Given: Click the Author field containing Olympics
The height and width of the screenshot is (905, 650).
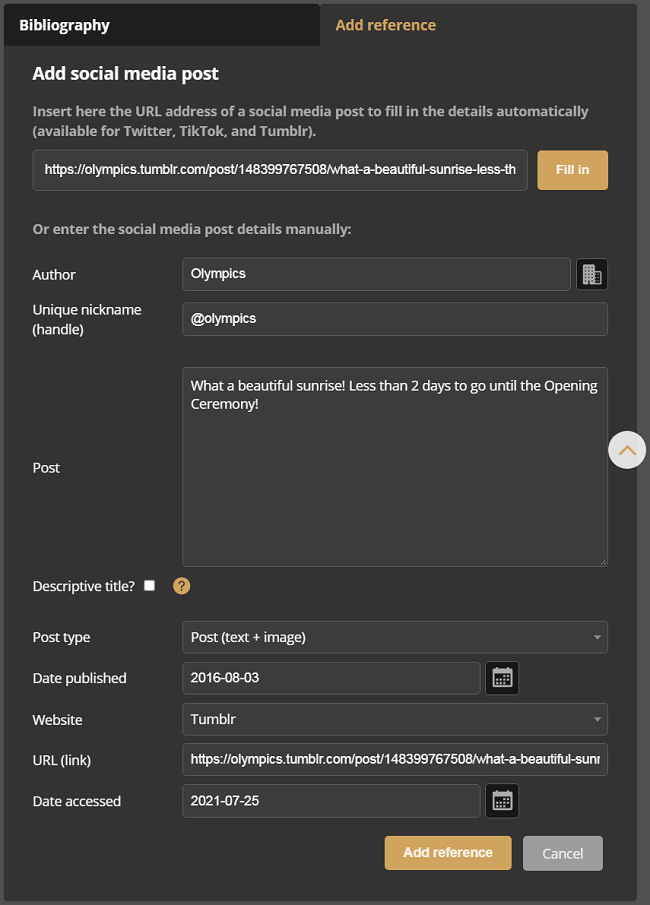Looking at the screenshot, I should click(376, 274).
